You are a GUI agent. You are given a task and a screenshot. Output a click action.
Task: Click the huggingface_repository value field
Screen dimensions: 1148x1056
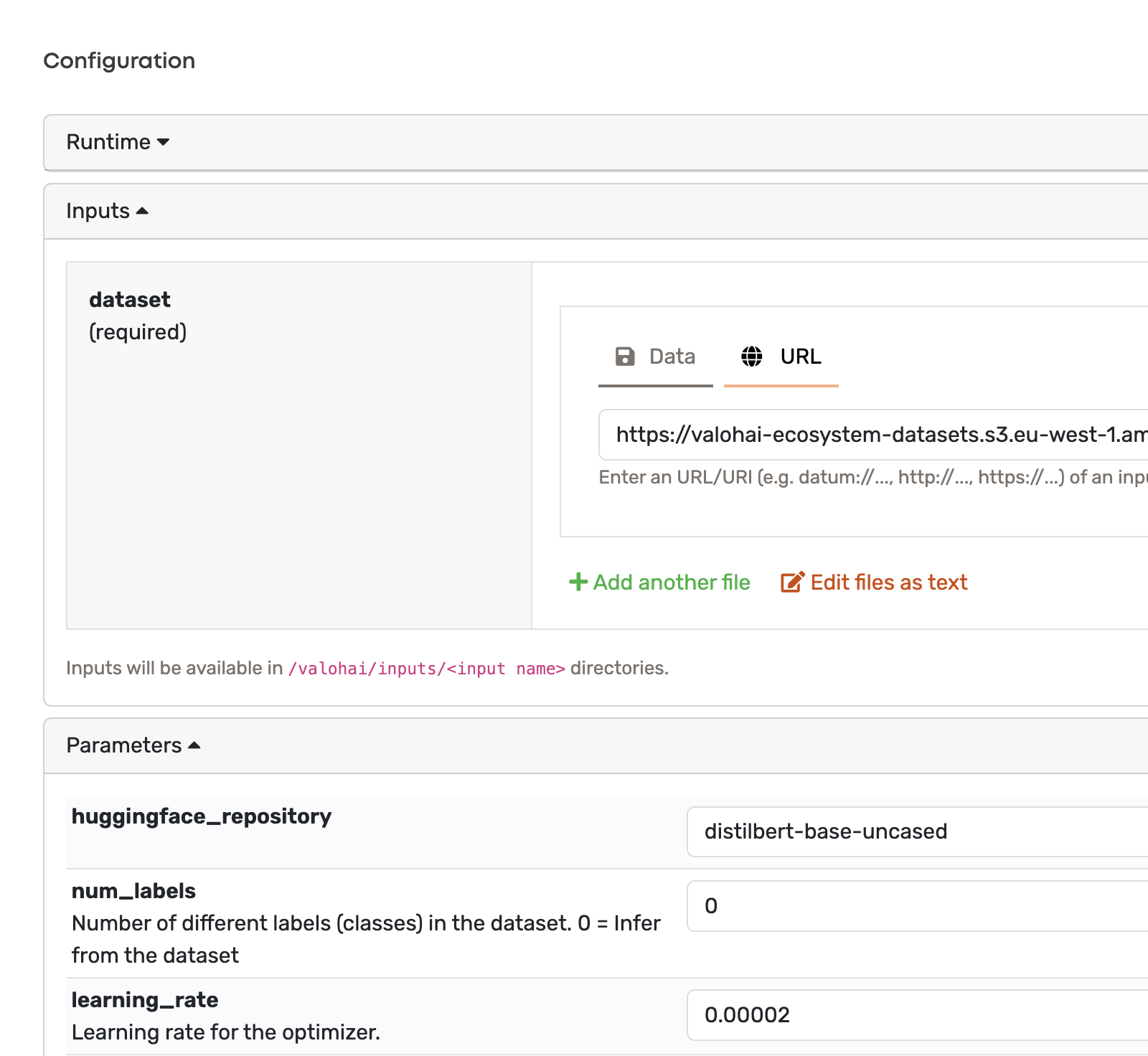coord(918,831)
